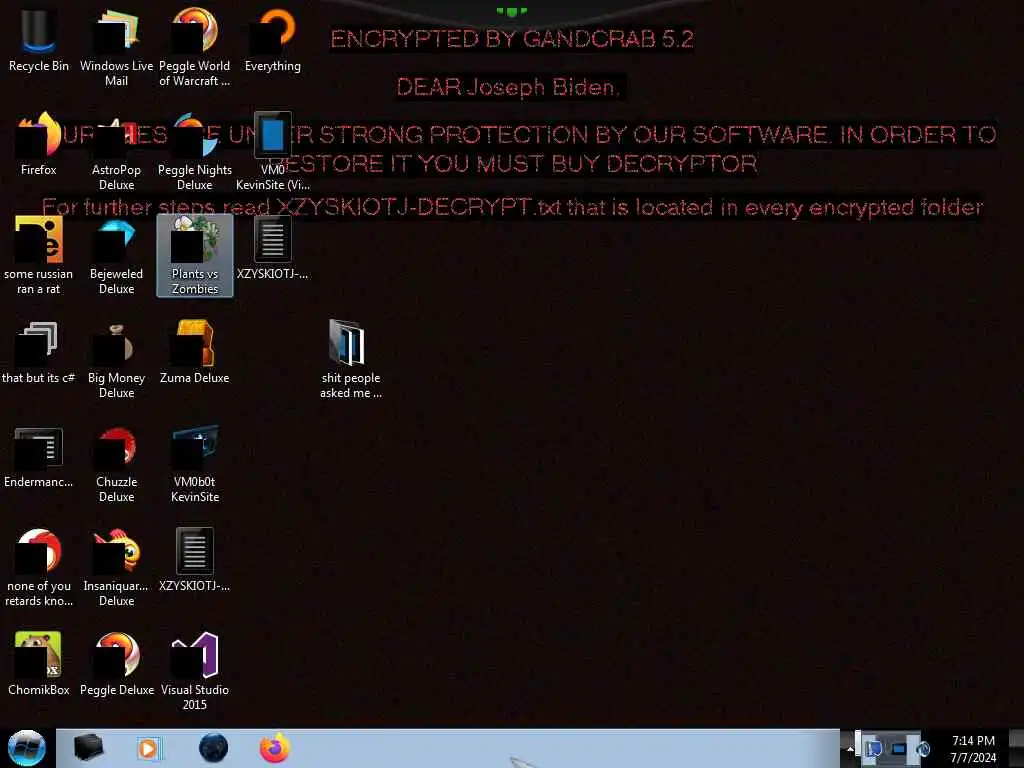Select the Everything search shortcut
This screenshot has height=768, width=1024.
pos(273,39)
